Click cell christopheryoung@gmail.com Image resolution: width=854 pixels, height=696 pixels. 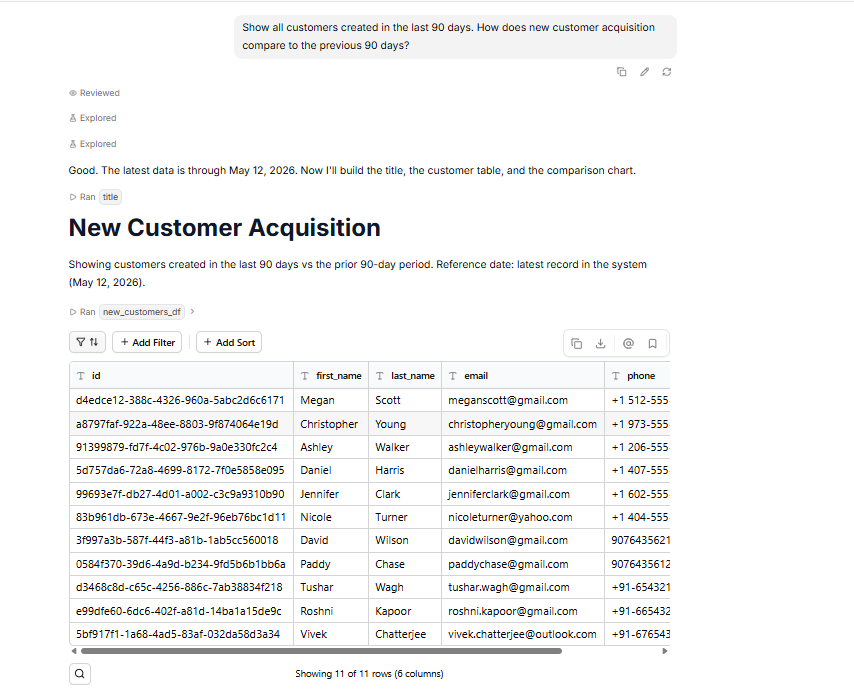[x=523, y=424]
